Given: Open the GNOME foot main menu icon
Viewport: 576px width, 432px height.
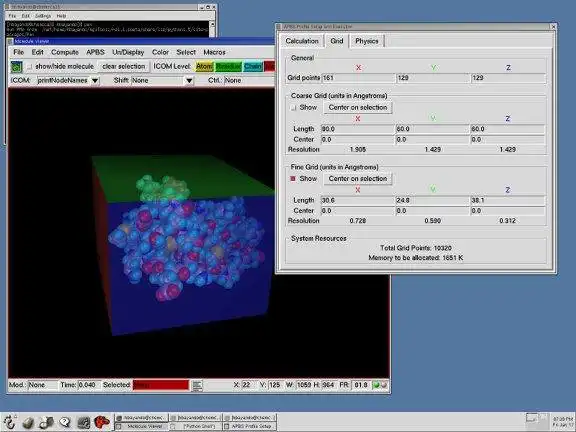Looking at the screenshot, I should (10, 422).
